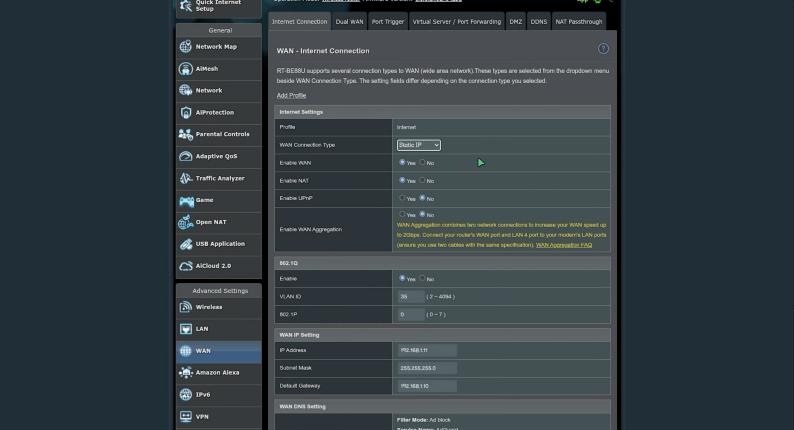The height and width of the screenshot is (430, 794).
Task: Click the Default Gateway input field
Action: pyautogui.click(x=427, y=386)
